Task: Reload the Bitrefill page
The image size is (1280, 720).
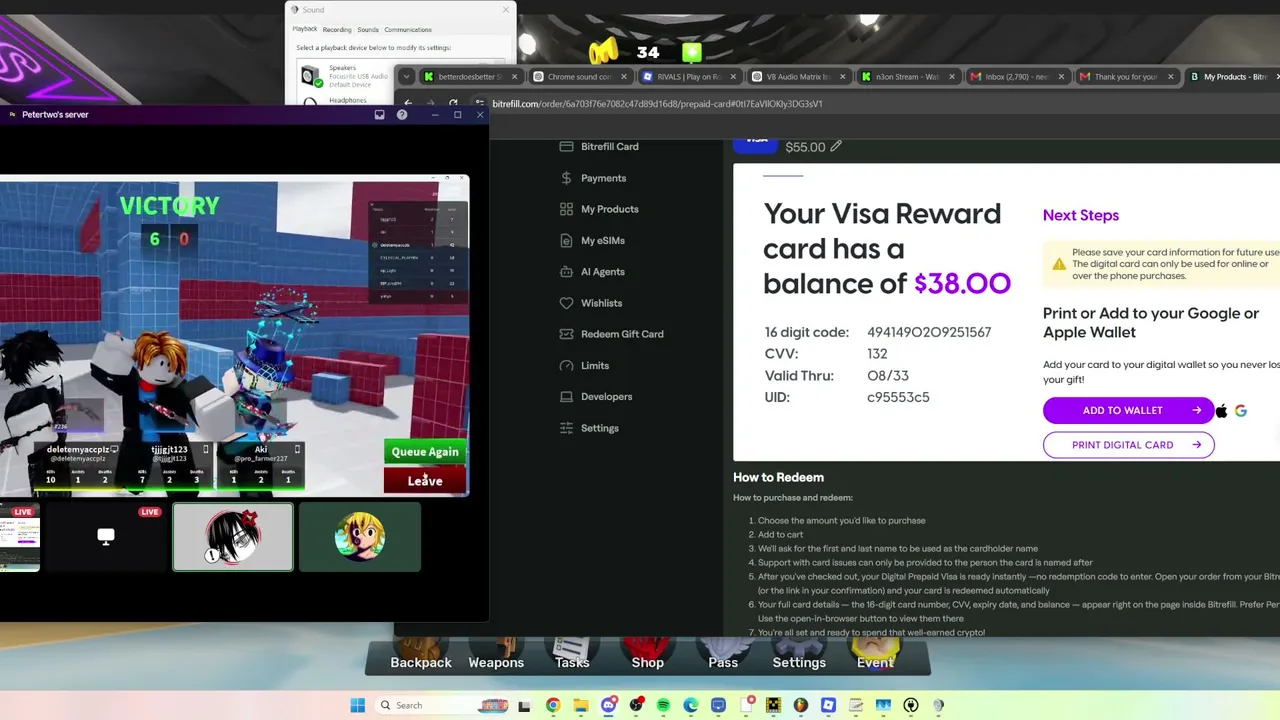Action: (x=453, y=103)
